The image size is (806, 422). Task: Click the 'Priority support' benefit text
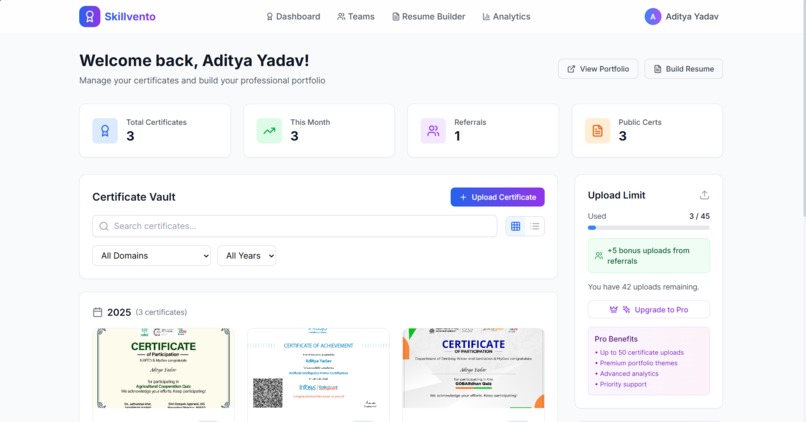623,384
